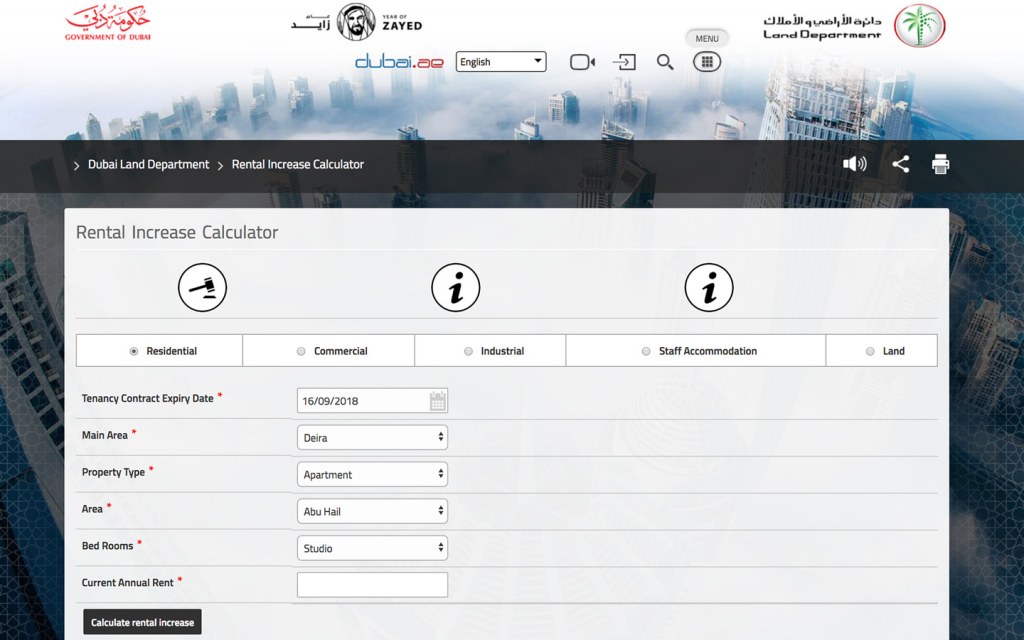Click the video camera icon in header
This screenshot has height=640, width=1024.
coord(581,61)
